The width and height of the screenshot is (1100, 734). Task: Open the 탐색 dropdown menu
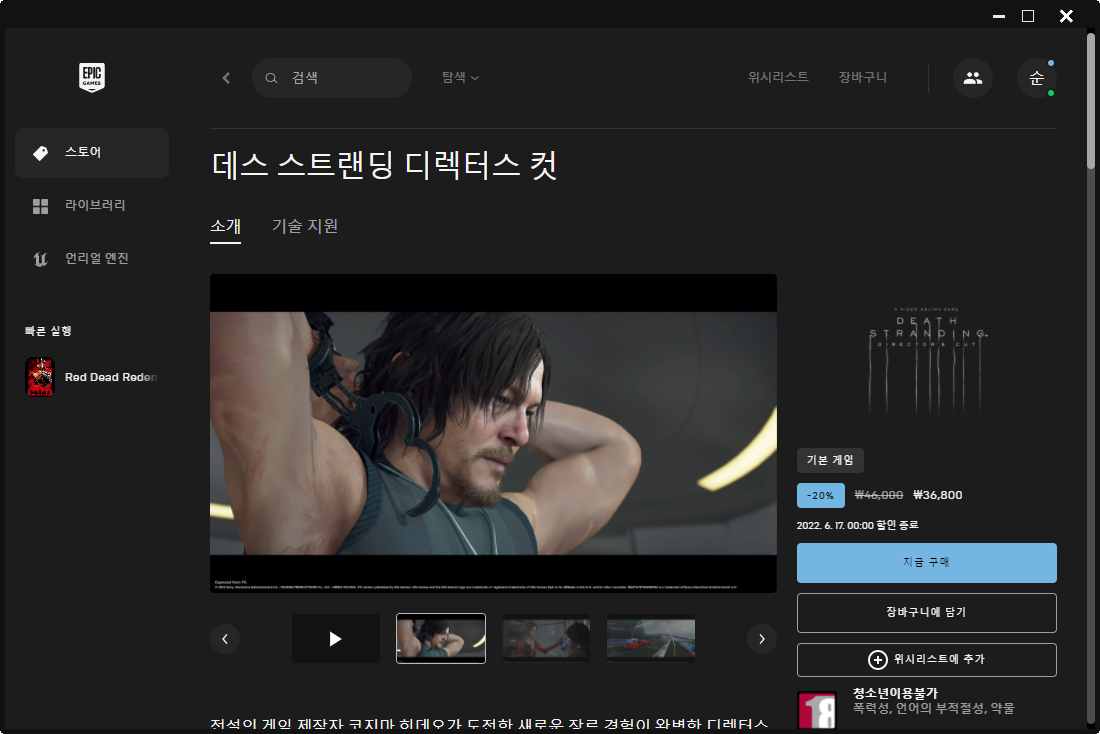click(460, 77)
